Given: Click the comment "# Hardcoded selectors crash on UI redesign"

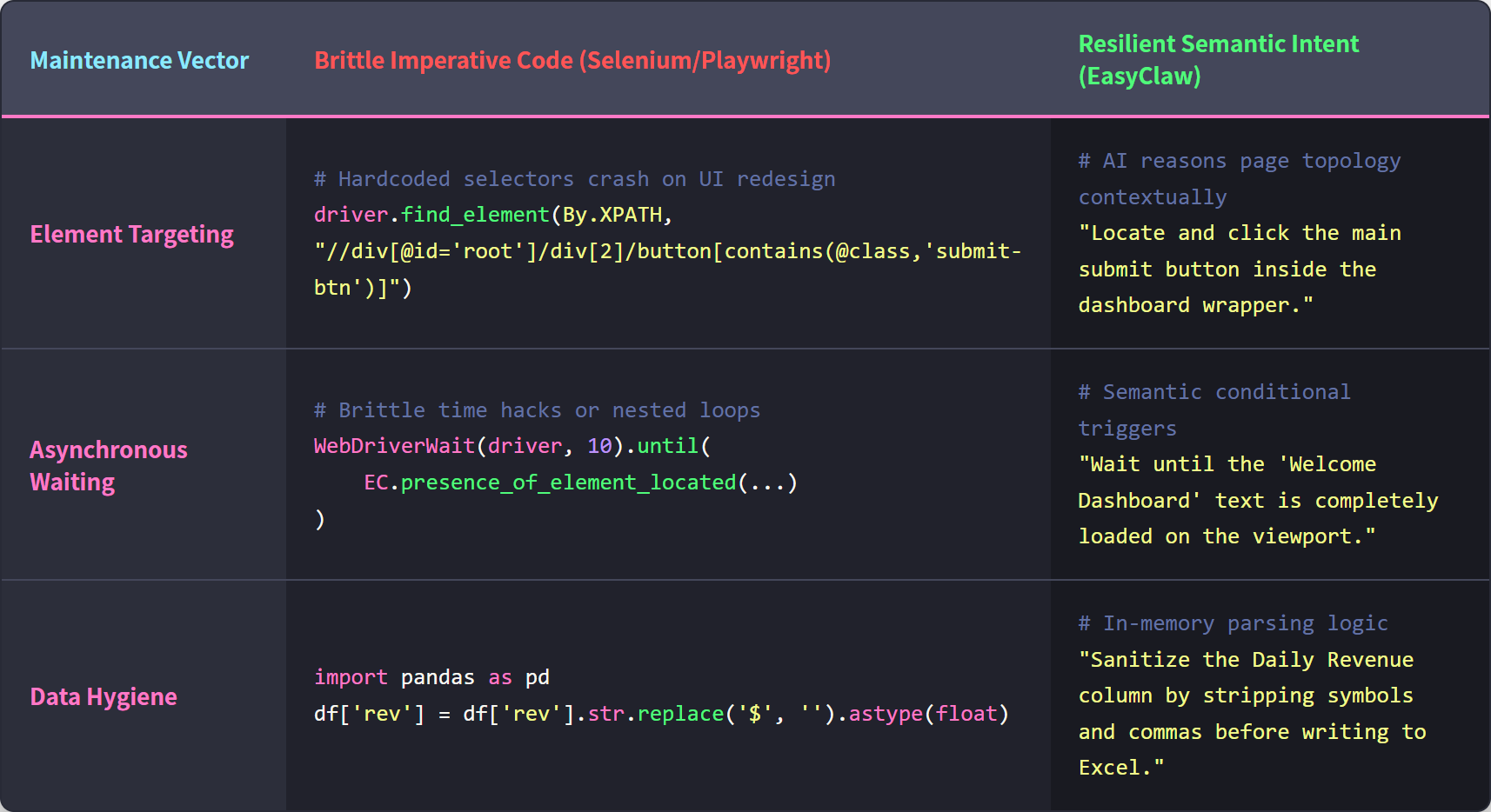Looking at the screenshot, I should click(x=574, y=179).
